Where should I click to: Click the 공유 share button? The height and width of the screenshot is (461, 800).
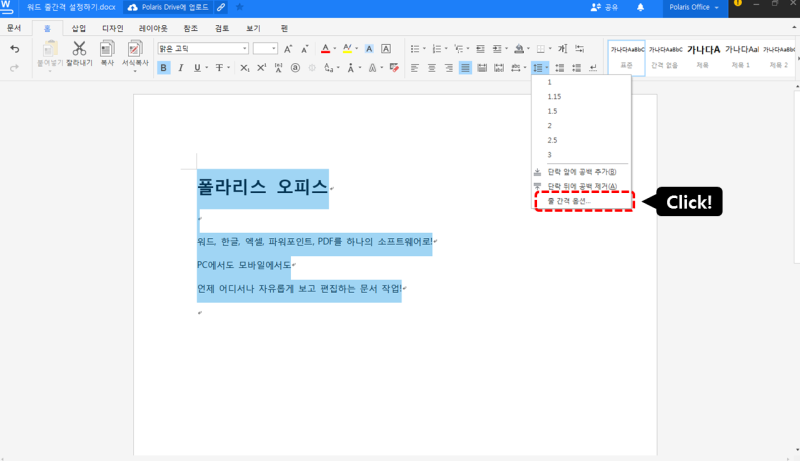coord(605,7)
